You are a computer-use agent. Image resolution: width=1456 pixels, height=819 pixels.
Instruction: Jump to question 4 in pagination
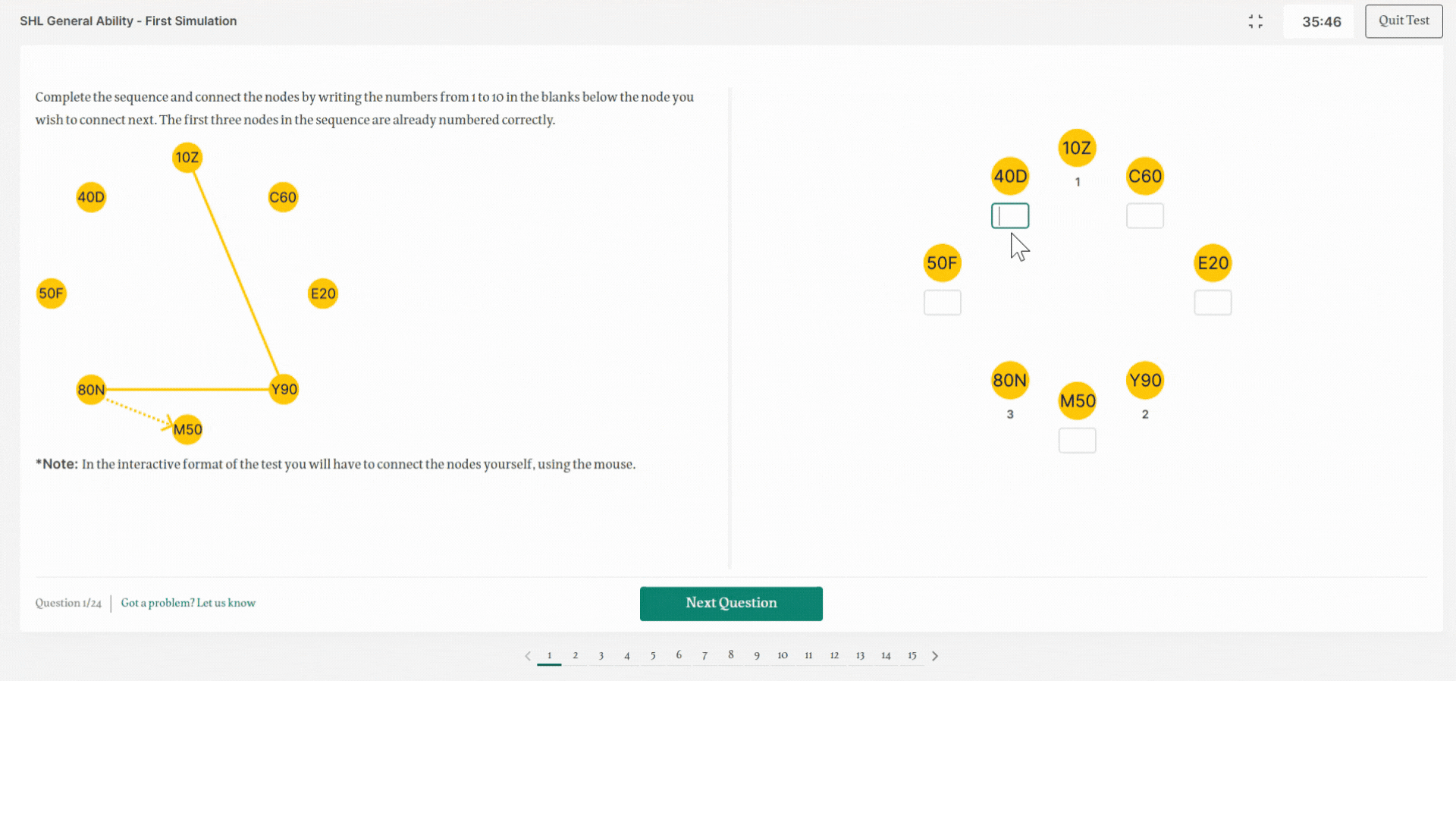tap(627, 656)
